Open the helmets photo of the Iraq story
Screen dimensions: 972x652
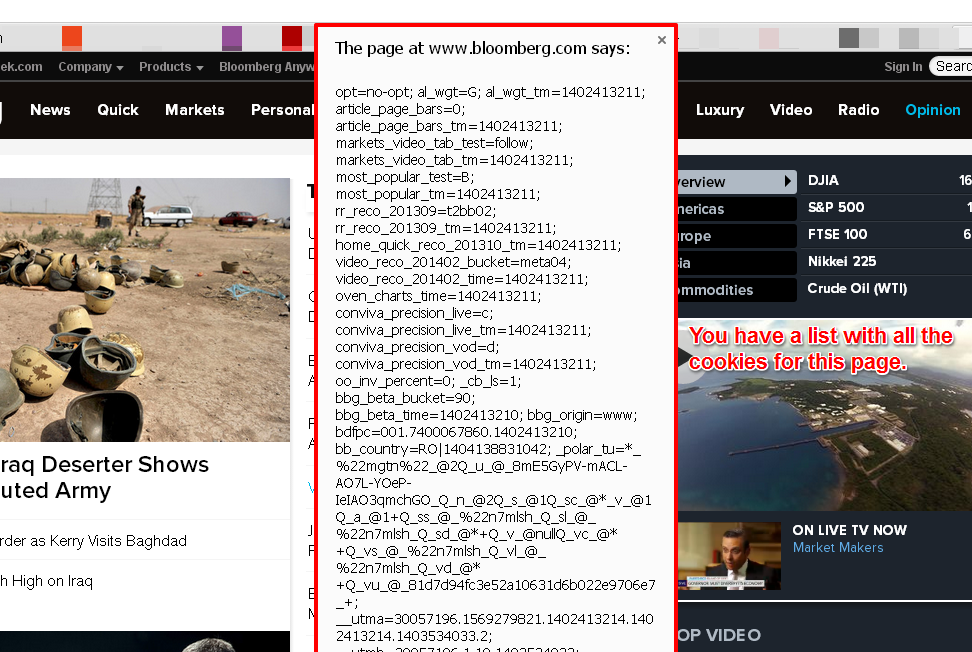[x=145, y=310]
